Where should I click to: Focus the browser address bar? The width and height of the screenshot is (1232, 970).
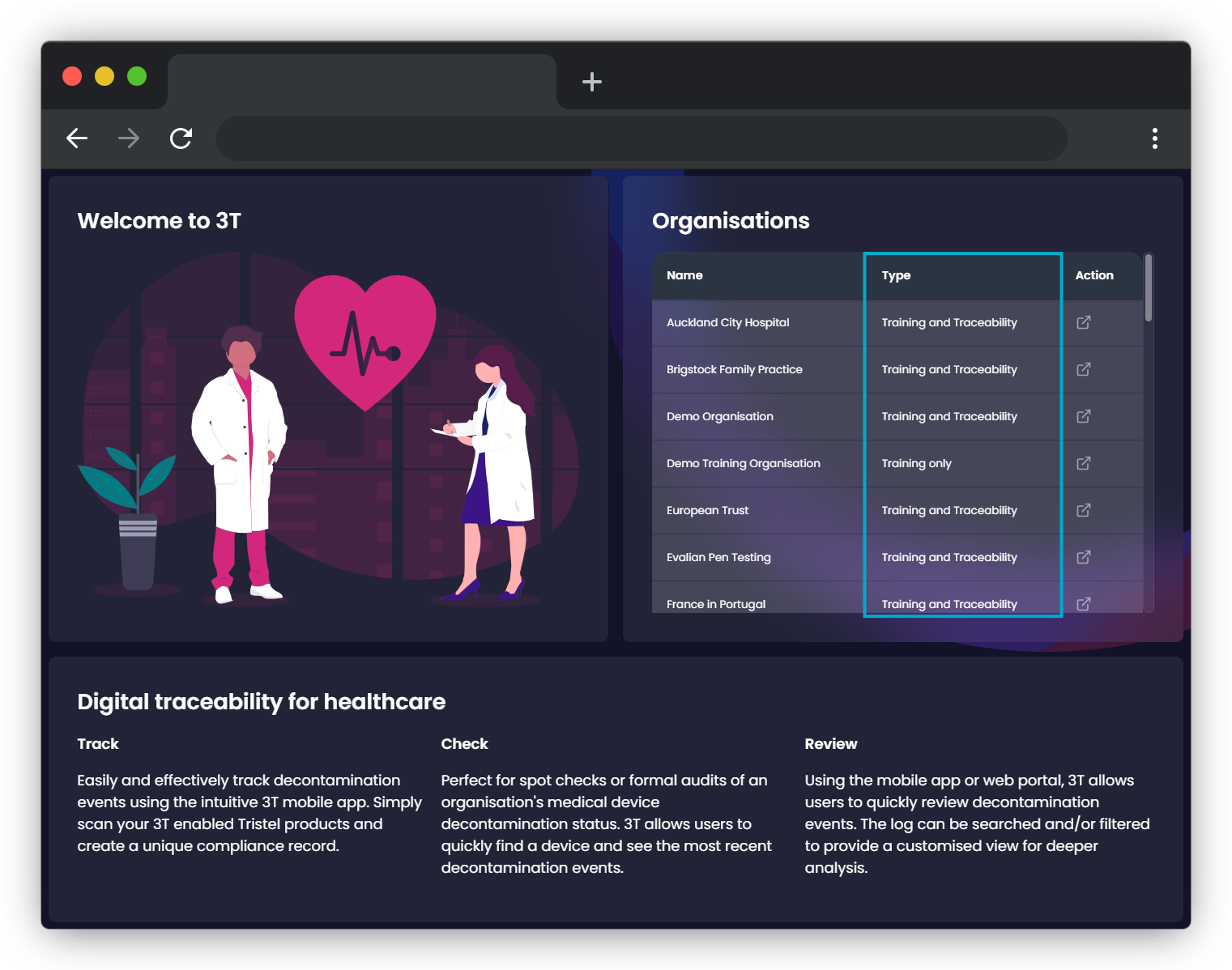click(642, 138)
